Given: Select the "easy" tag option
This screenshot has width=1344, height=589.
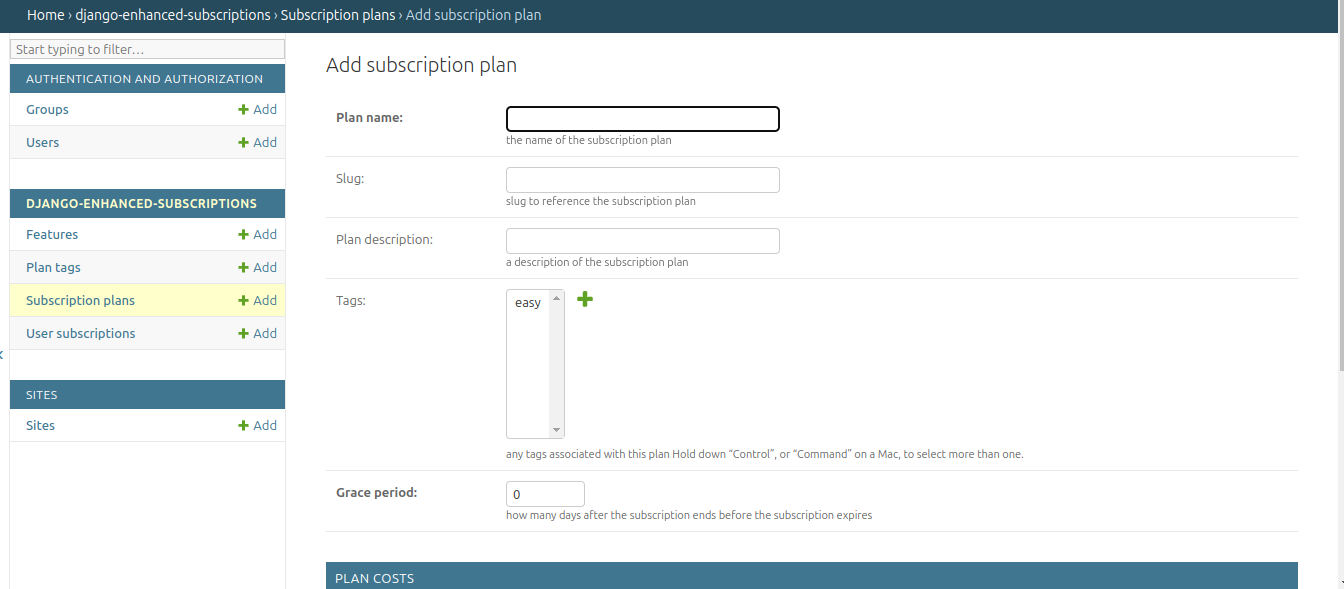Looking at the screenshot, I should (528, 302).
